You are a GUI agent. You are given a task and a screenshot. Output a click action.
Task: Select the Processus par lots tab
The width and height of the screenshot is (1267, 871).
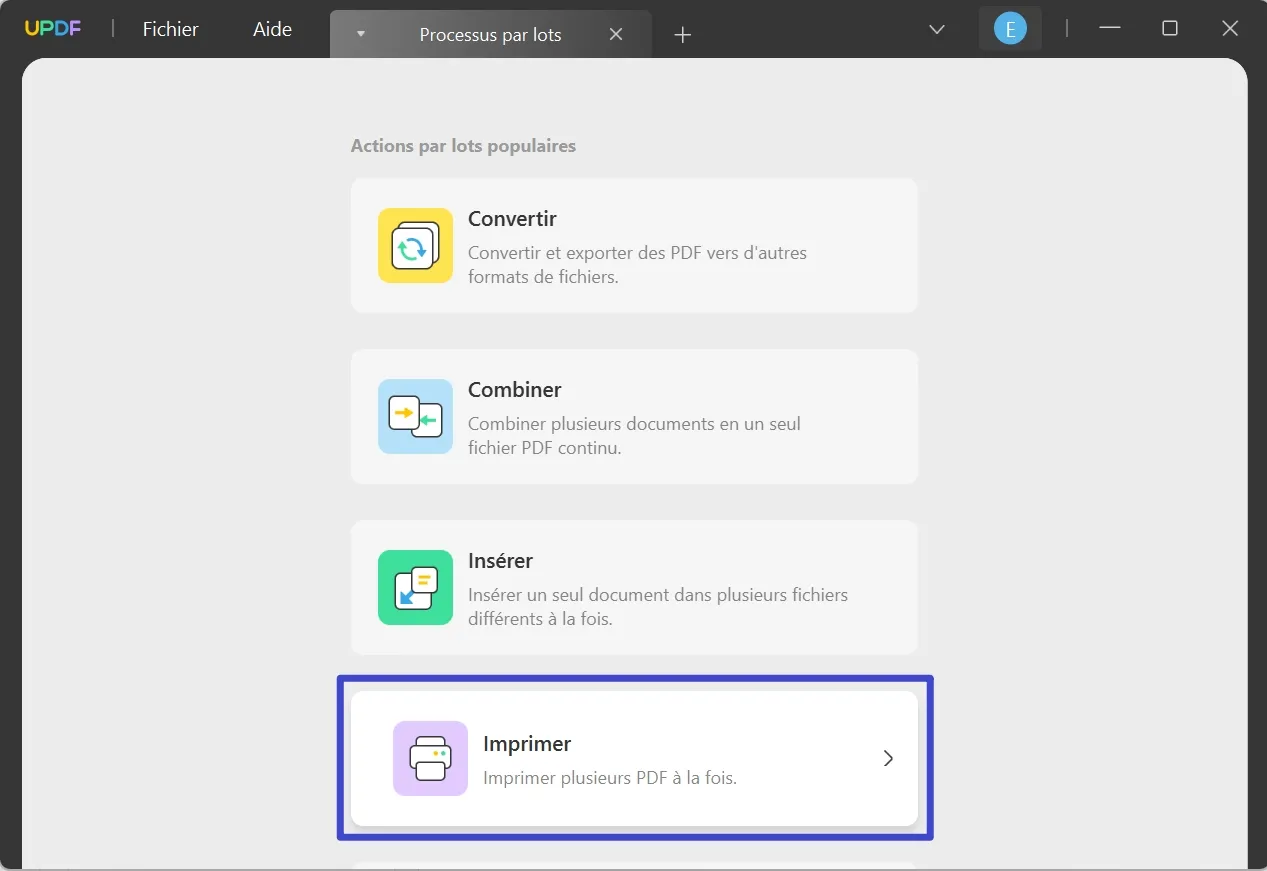click(x=490, y=34)
